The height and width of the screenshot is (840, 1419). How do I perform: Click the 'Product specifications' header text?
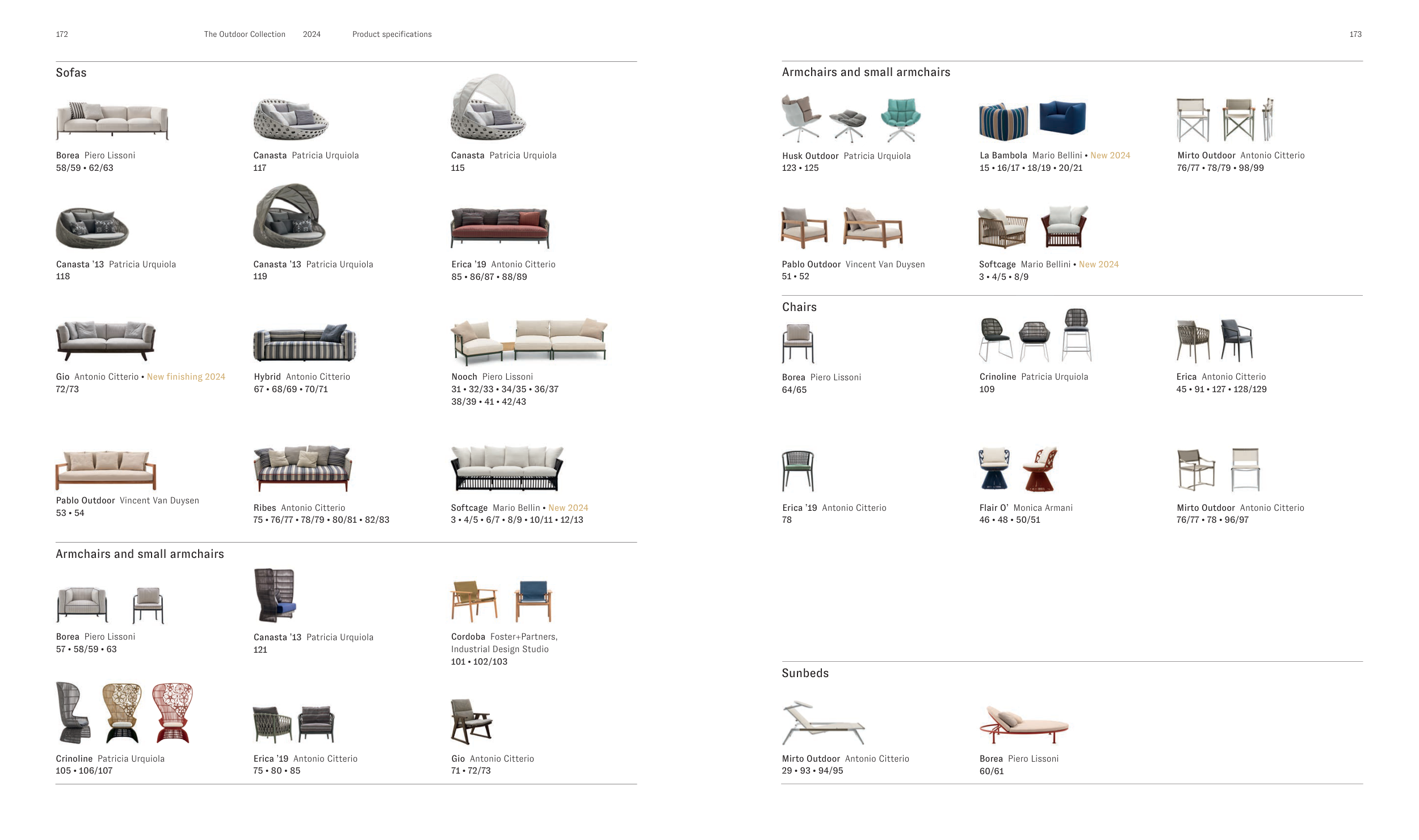click(392, 35)
